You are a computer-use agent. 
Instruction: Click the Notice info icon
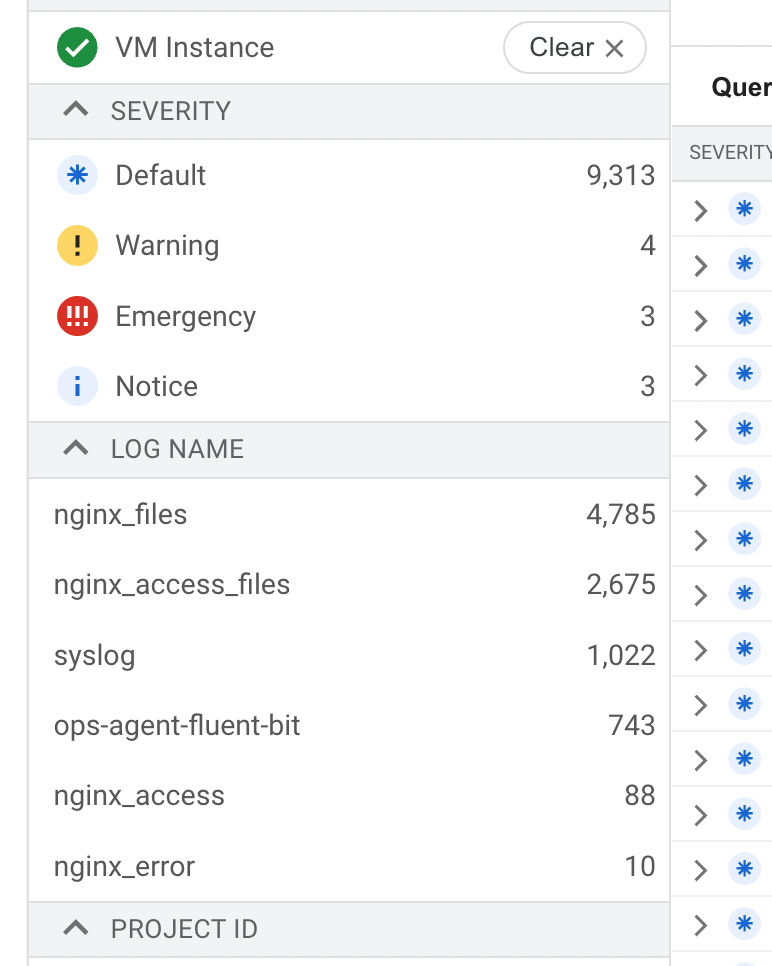[77, 386]
